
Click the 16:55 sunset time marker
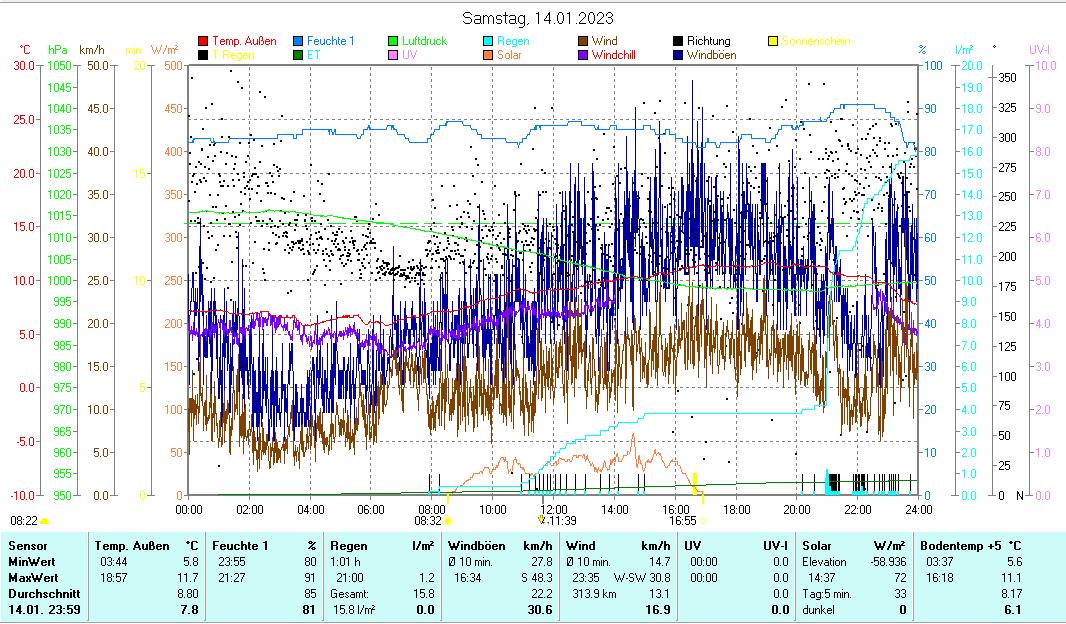(683, 520)
